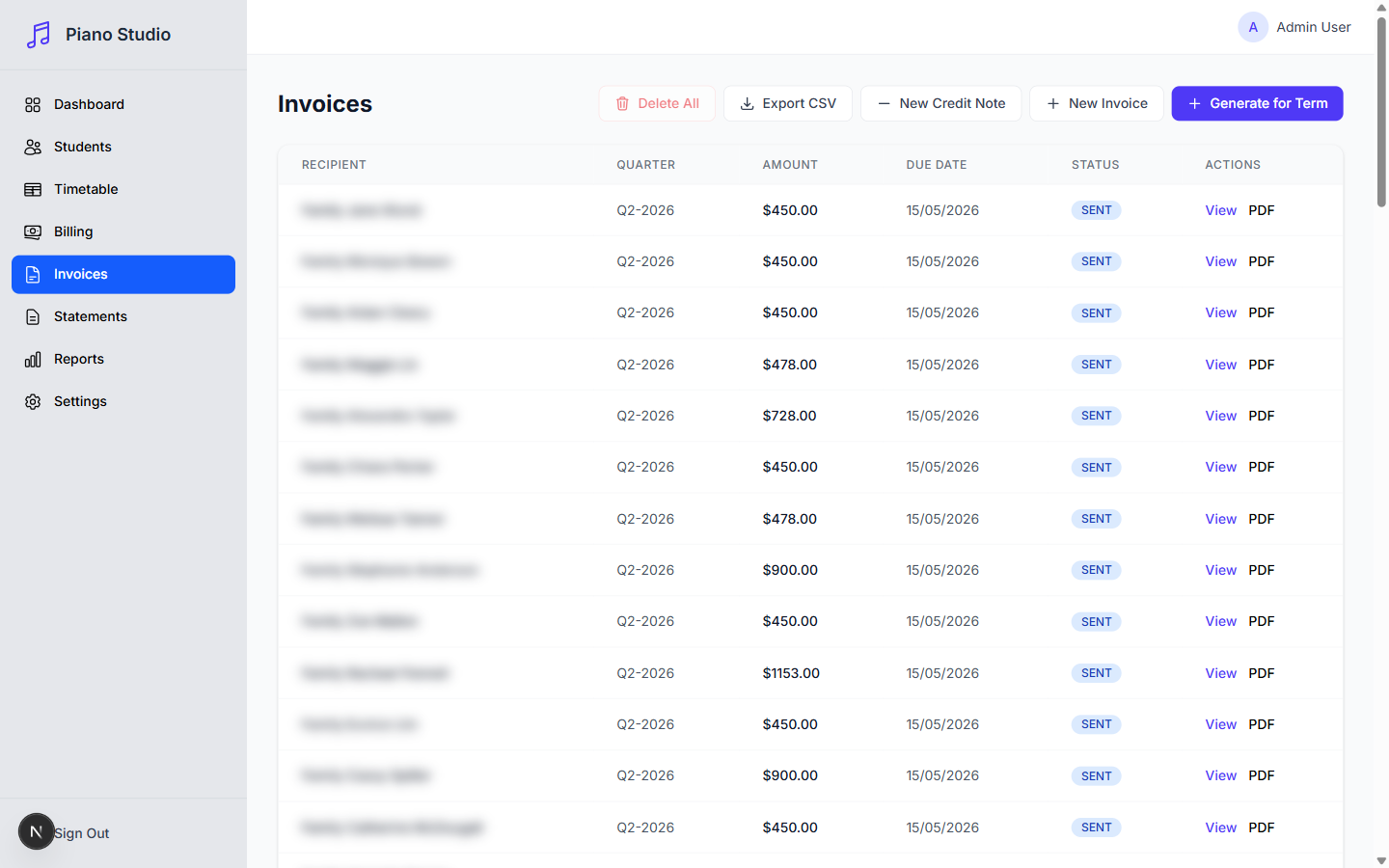Click the Timetable table icon in sidebar

(33, 189)
